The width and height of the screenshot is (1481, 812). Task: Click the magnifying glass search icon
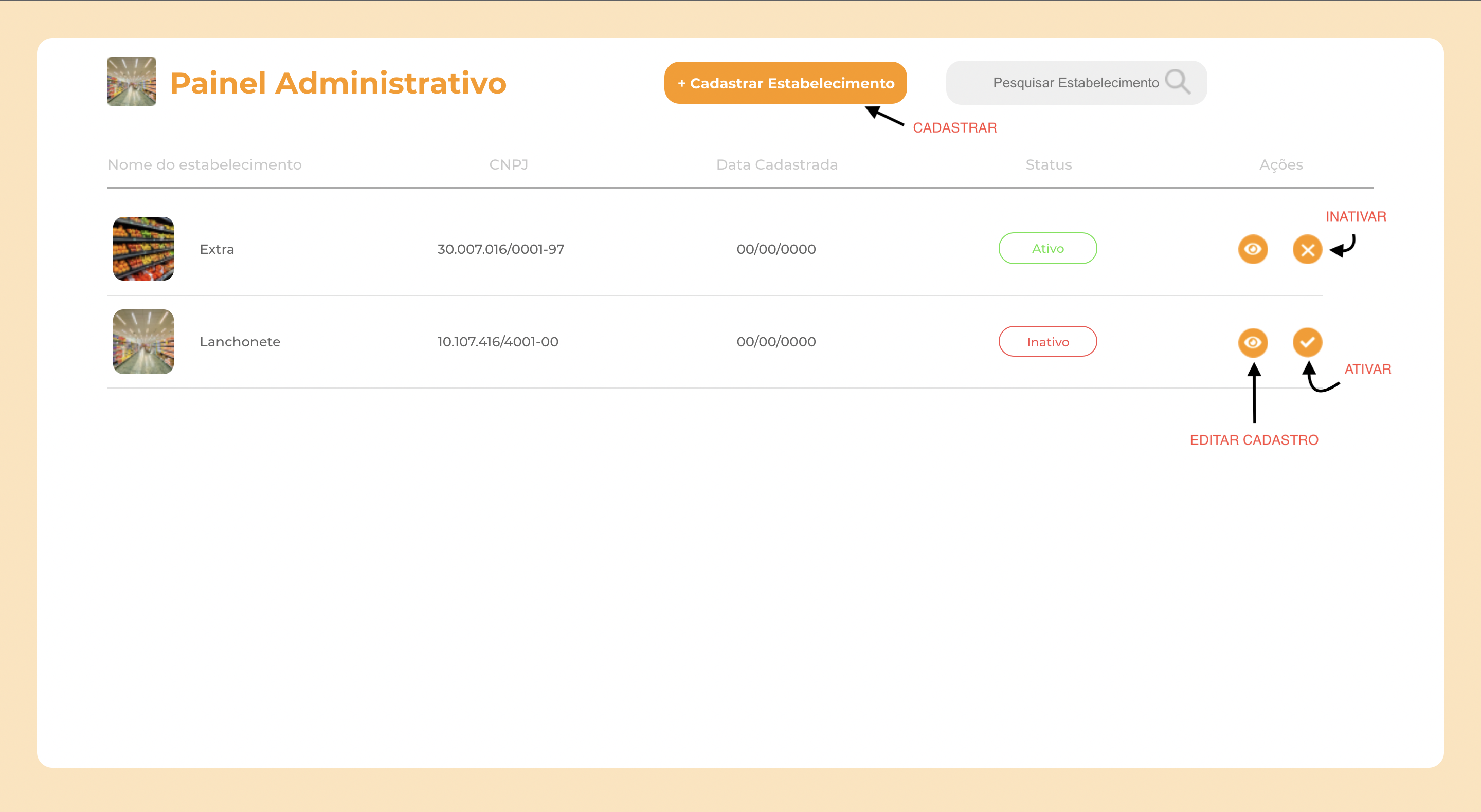(x=1178, y=82)
